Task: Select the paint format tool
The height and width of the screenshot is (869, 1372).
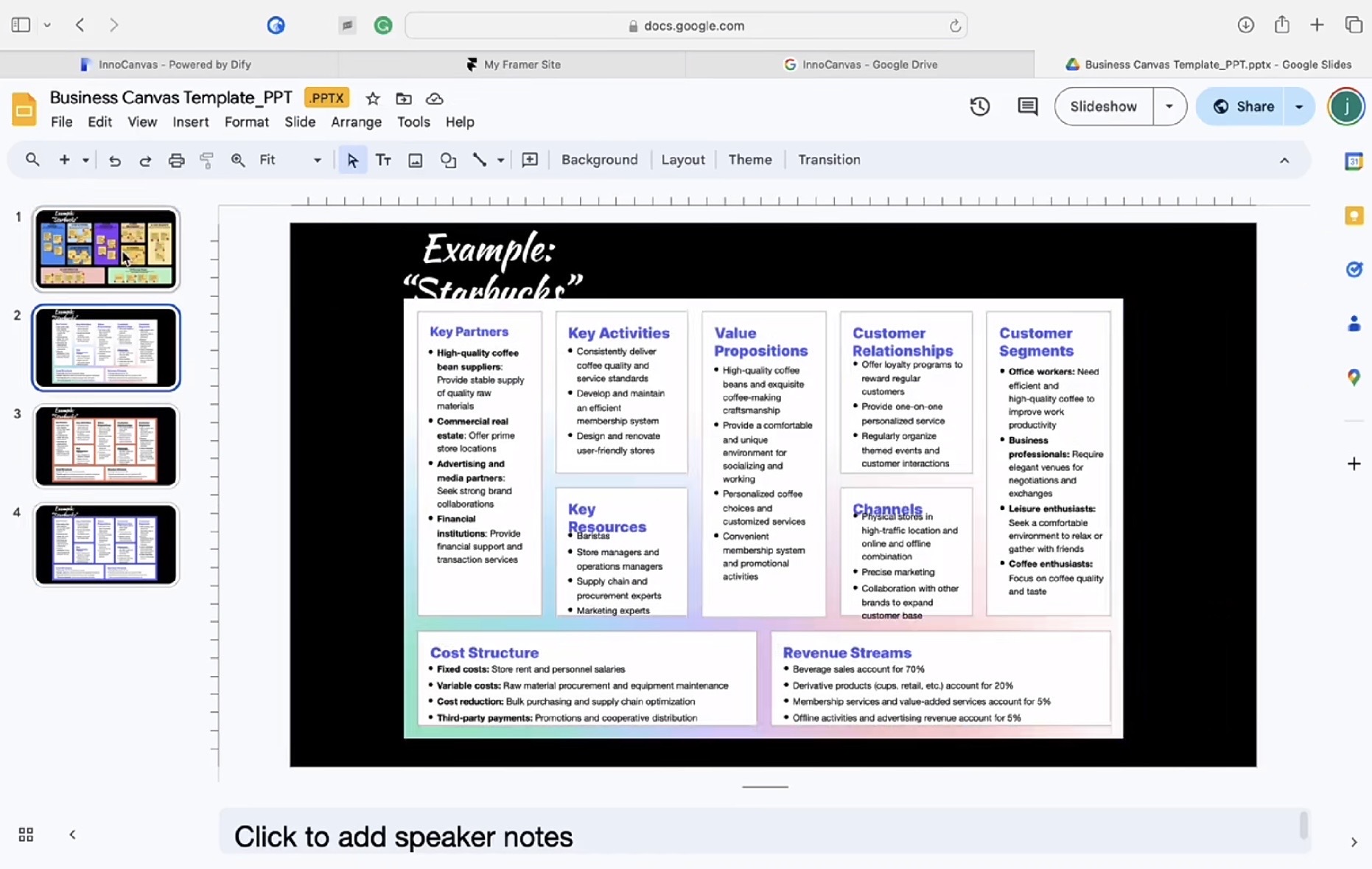Action: click(x=207, y=160)
